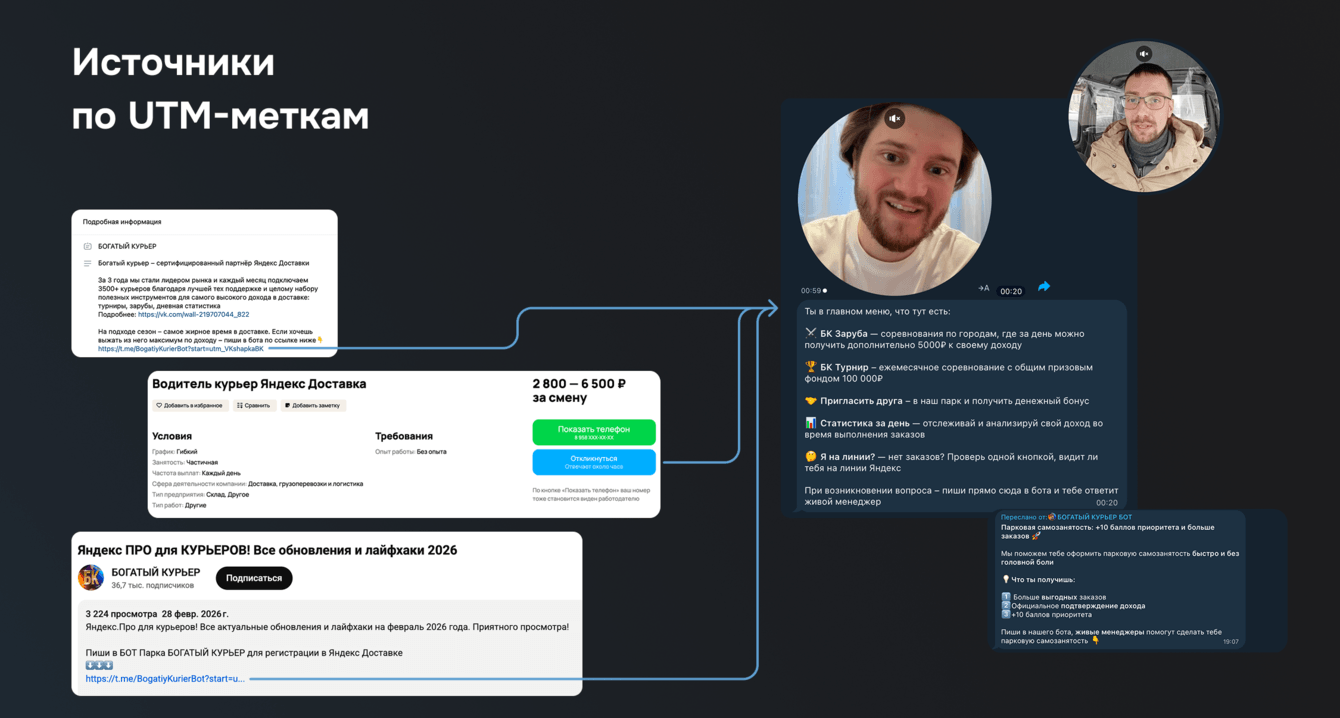
Task: Click the БОГАТЫЙ КУРЬЕР channel avatar
Action: pyautogui.click(x=91, y=577)
